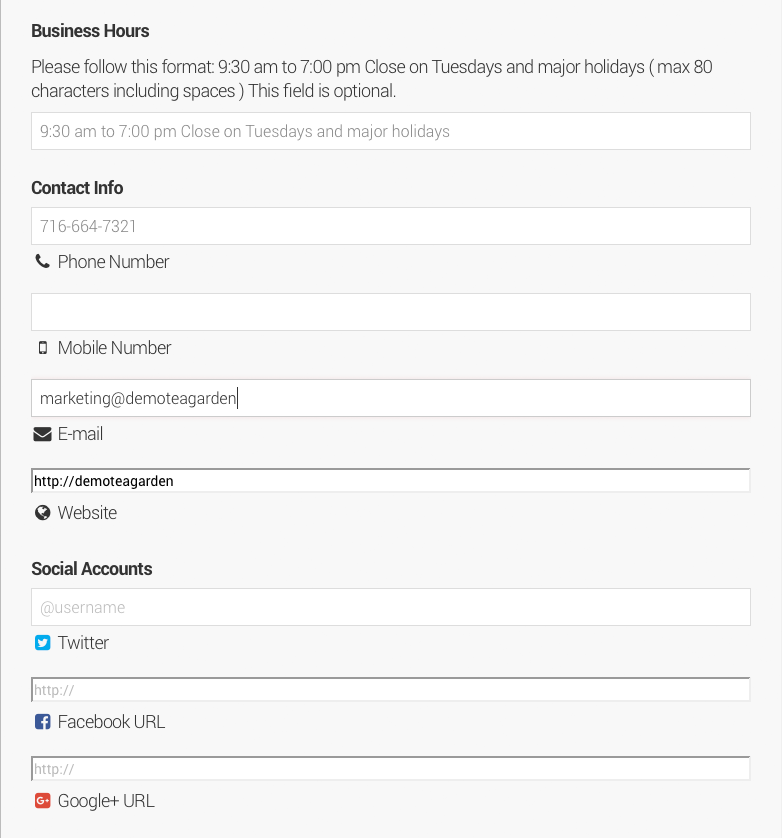Click the Phone Number text field
This screenshot has height=838, width=782.
click(390, 226)
